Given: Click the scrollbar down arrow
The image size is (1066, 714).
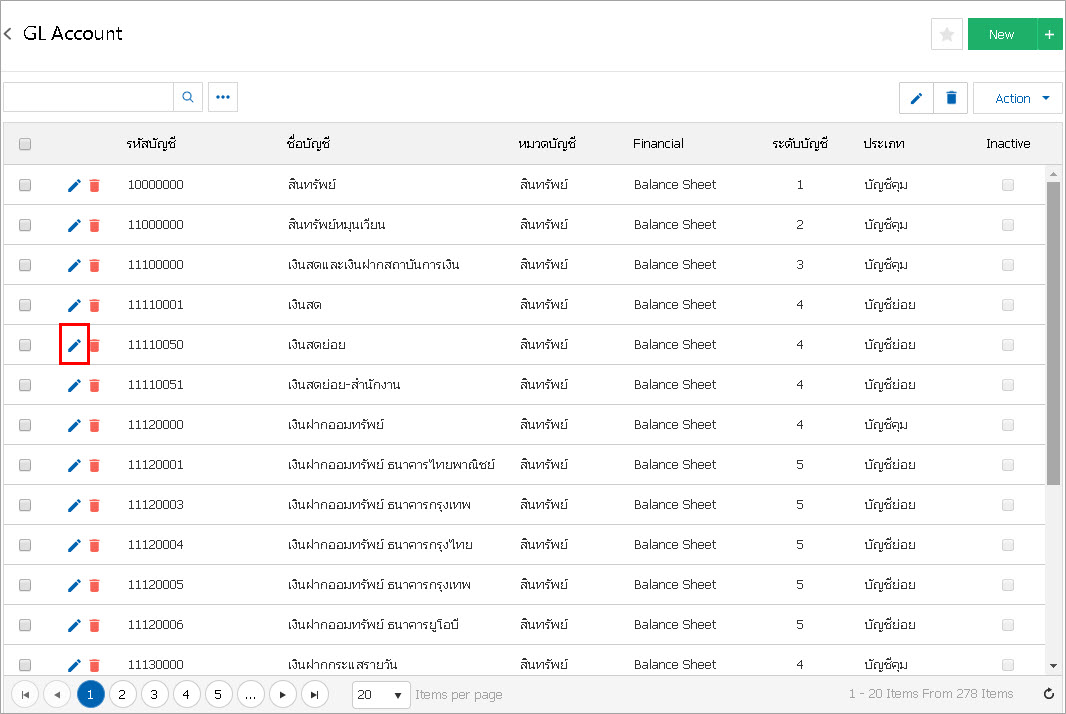Looking at the screenshot, I should [x=1053, y=666].
